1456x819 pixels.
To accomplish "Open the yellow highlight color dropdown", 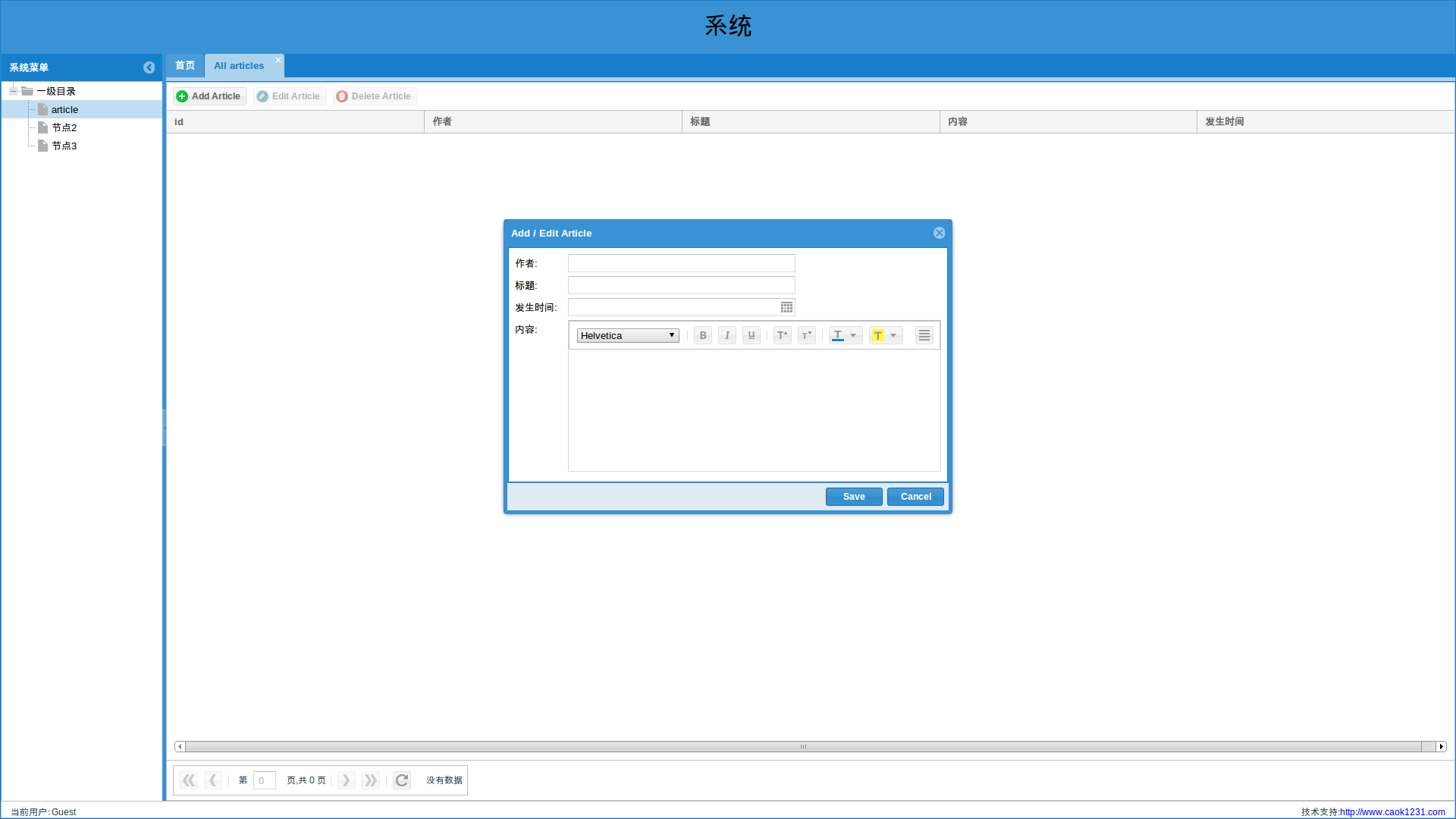I will [886, 335].
